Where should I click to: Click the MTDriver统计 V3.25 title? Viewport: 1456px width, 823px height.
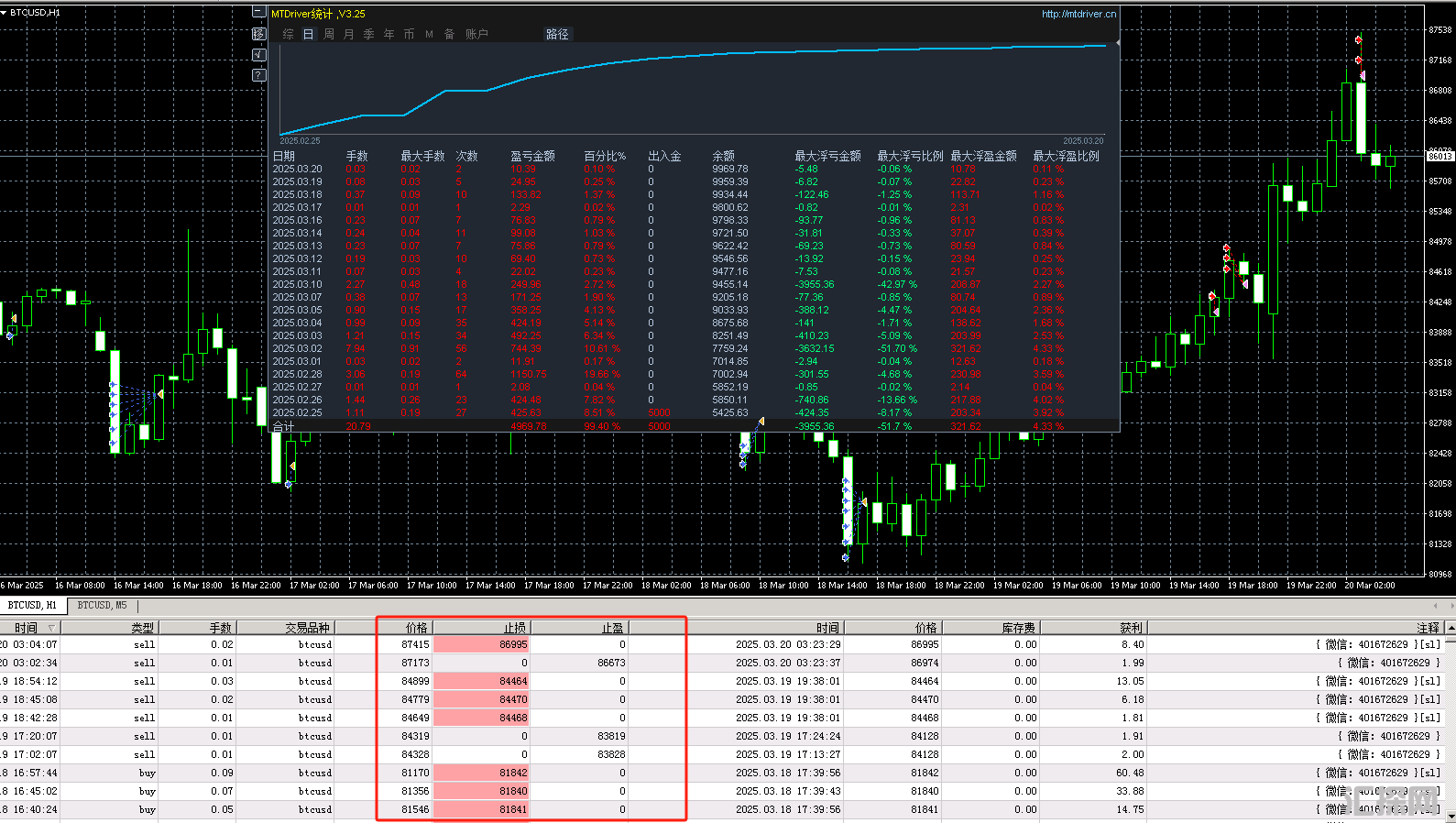click(x=318, y=14)
